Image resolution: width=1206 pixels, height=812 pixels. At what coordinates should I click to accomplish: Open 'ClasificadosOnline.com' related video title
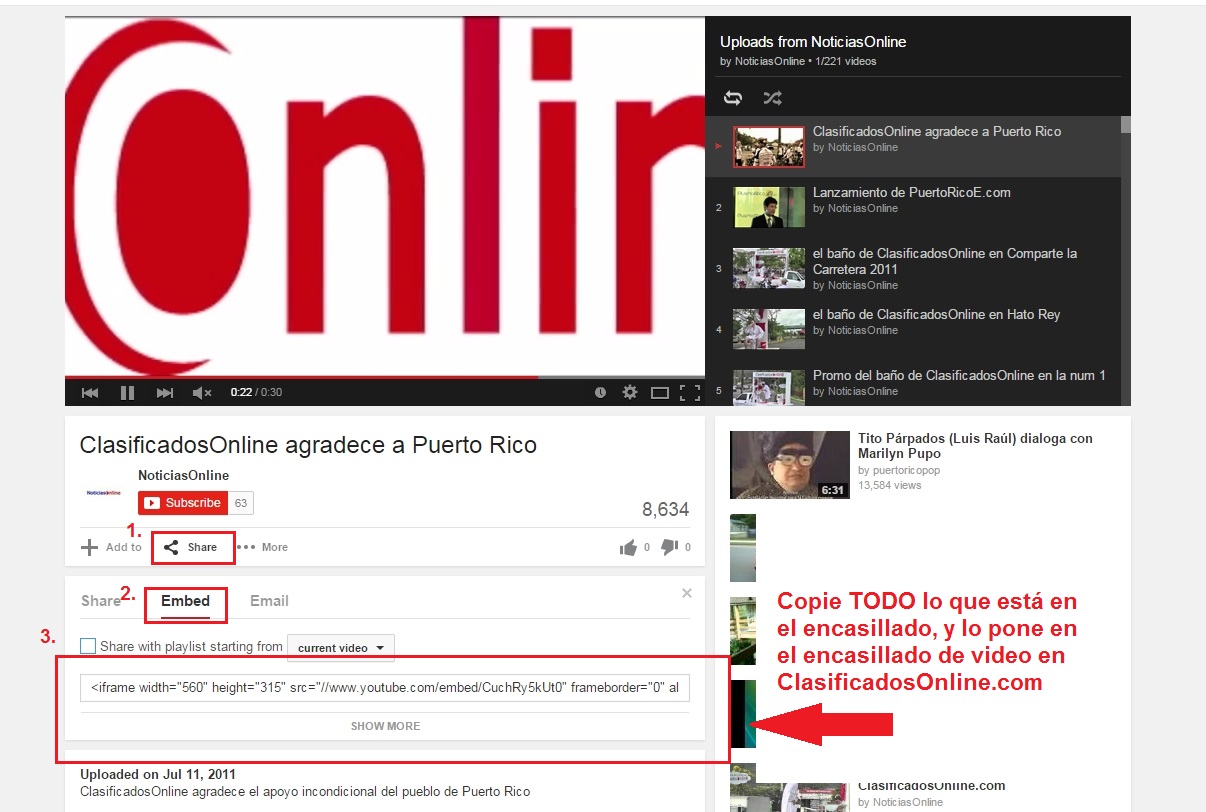931,786
